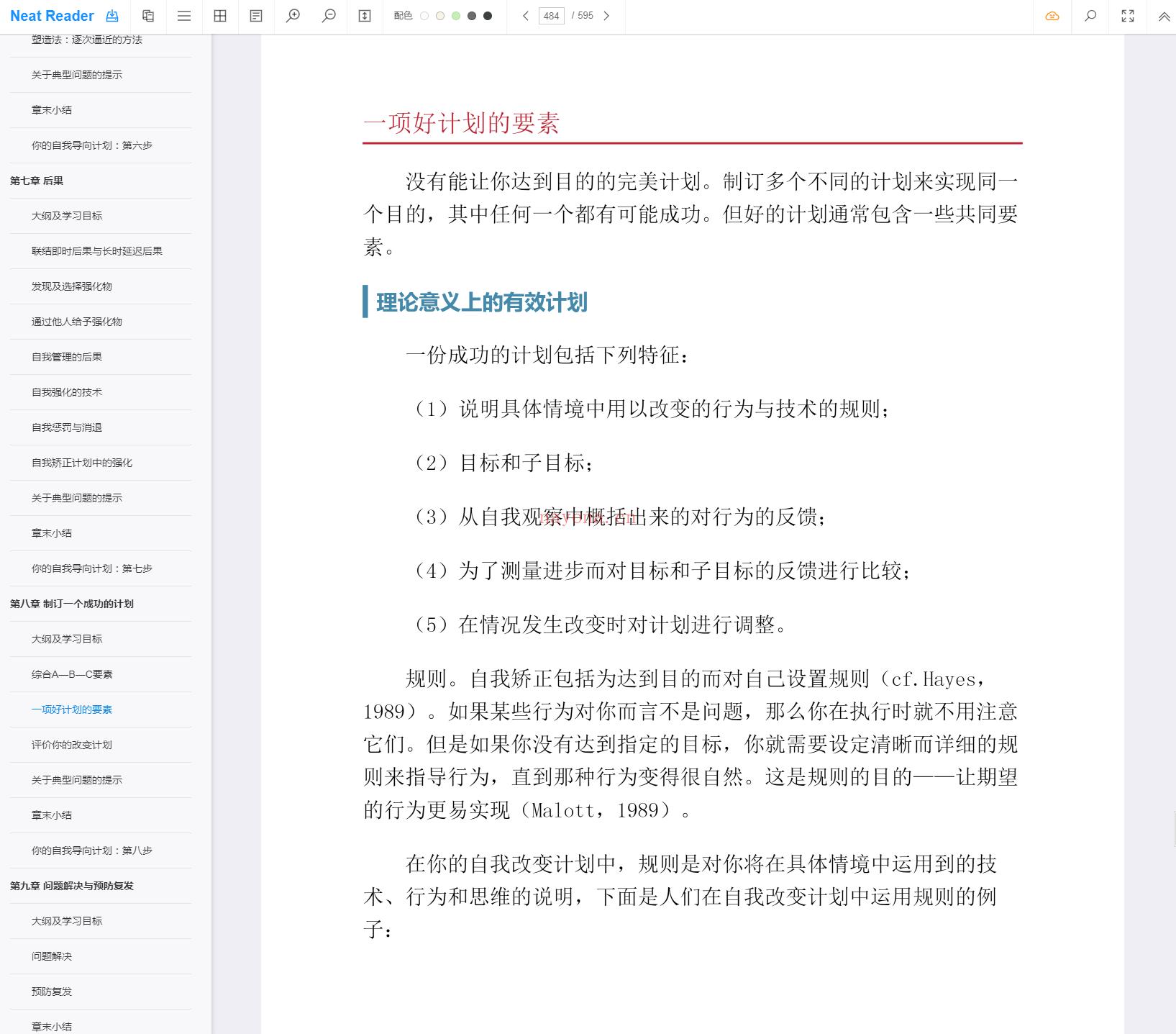
Task: Select the black color theme swatch
Action: pos(488,16)
